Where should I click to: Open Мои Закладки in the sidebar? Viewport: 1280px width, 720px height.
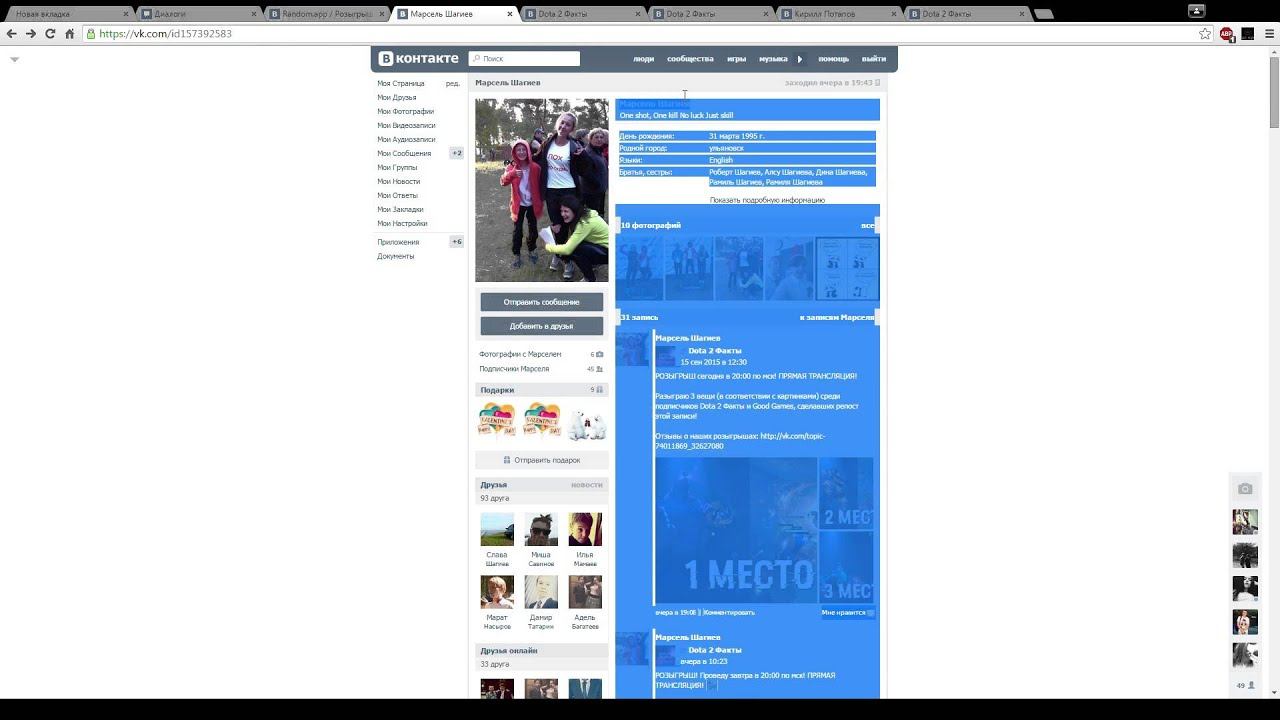[x=400, y=209]
